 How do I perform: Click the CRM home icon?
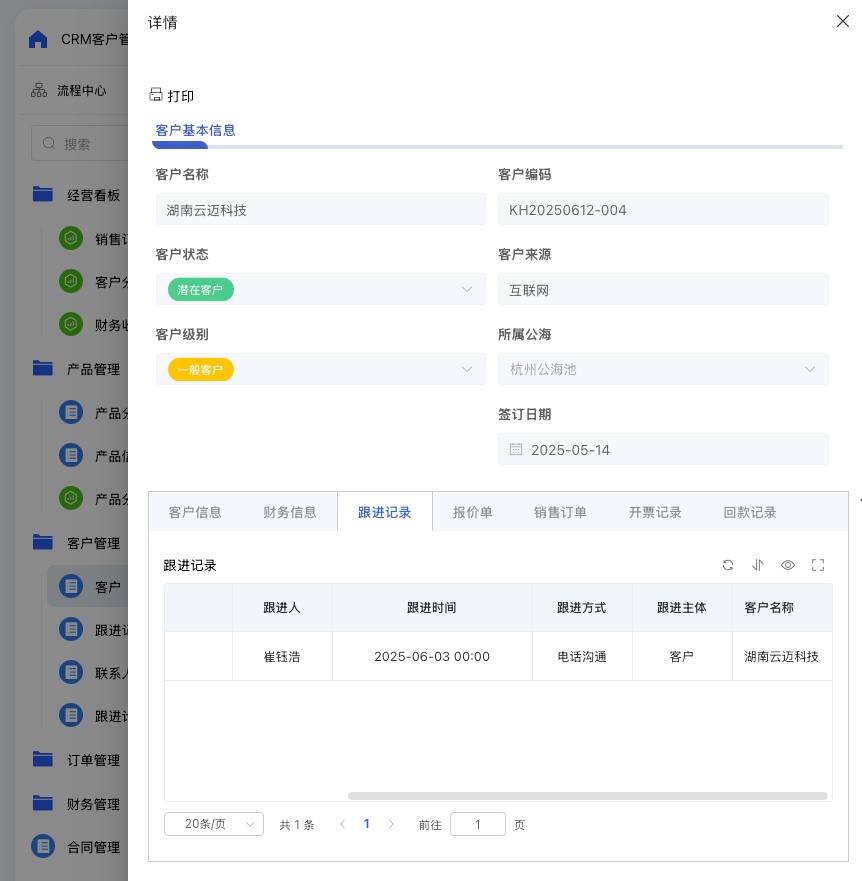pos(38,39)
